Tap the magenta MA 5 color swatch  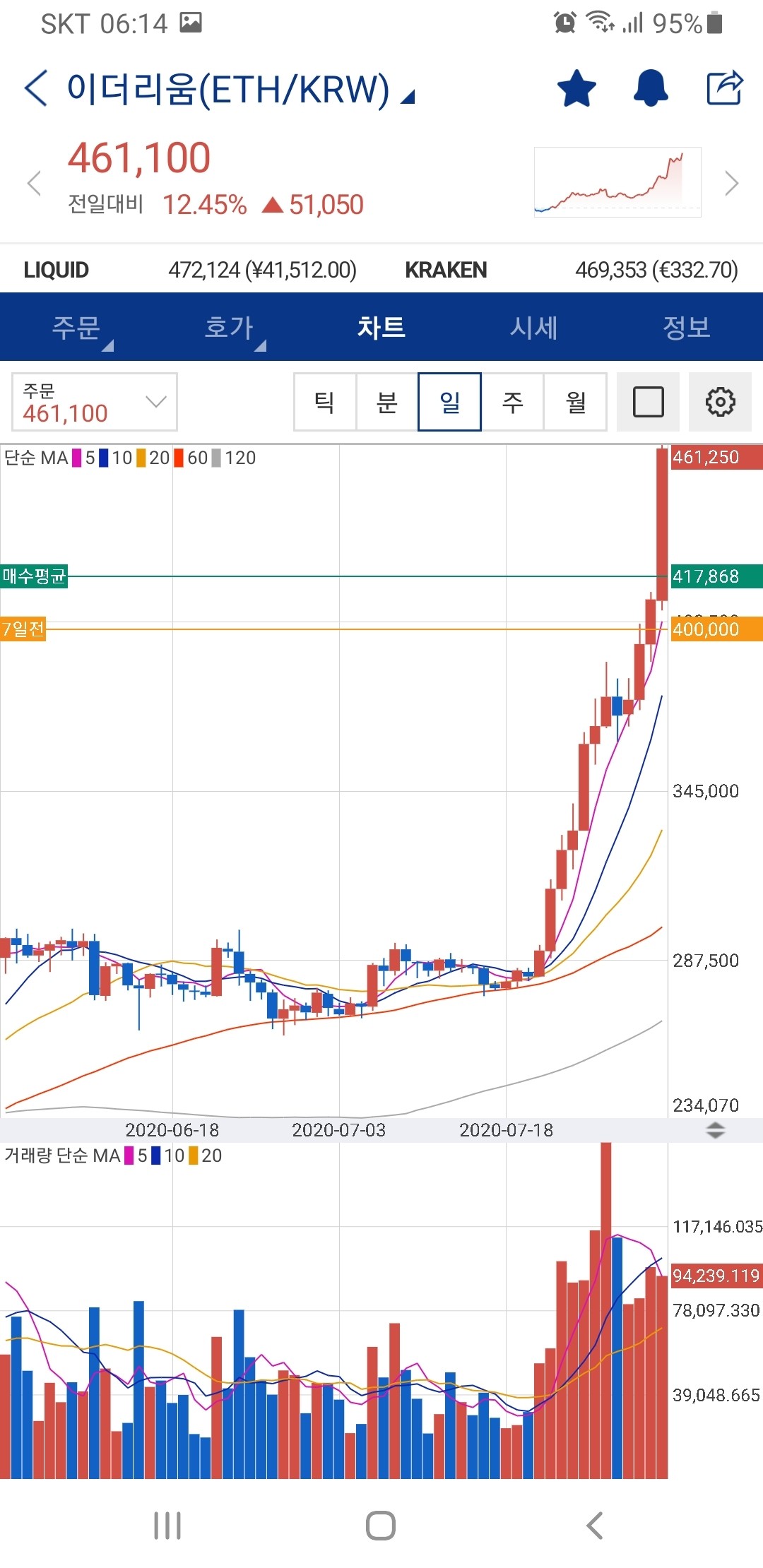tap(77, 458)
